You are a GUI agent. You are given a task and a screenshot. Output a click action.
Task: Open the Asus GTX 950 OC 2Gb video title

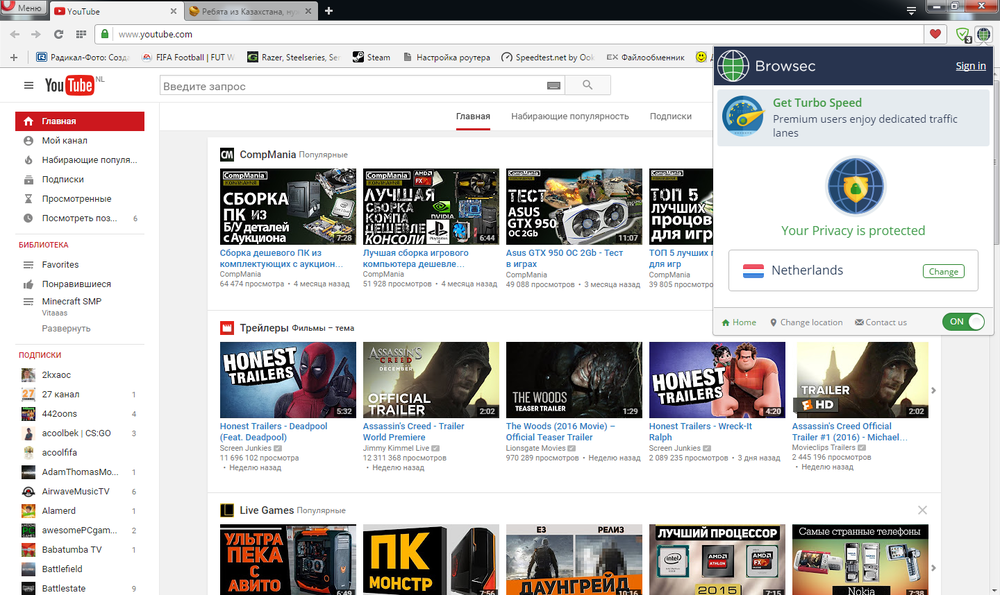click(x=564, y=258)
